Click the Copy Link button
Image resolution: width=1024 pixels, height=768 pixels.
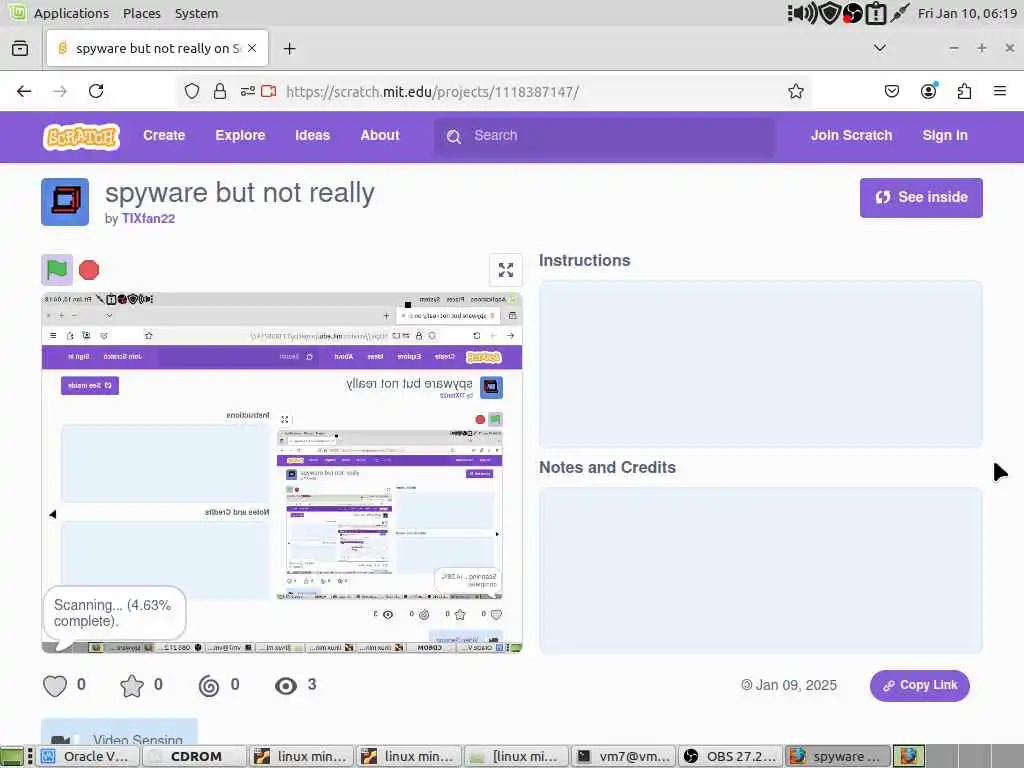(x=920, y=686)
